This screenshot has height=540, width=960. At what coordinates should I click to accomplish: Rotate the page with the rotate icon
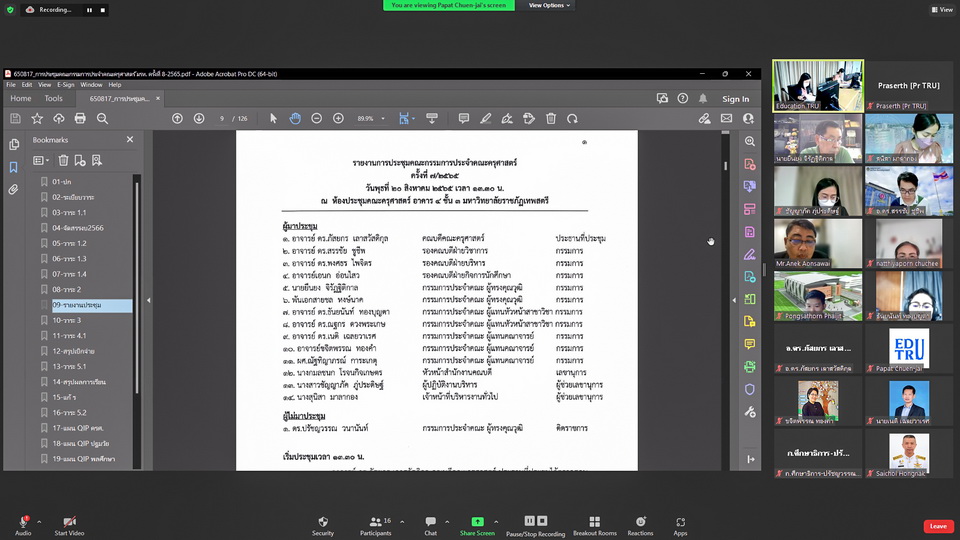point(572,119)
